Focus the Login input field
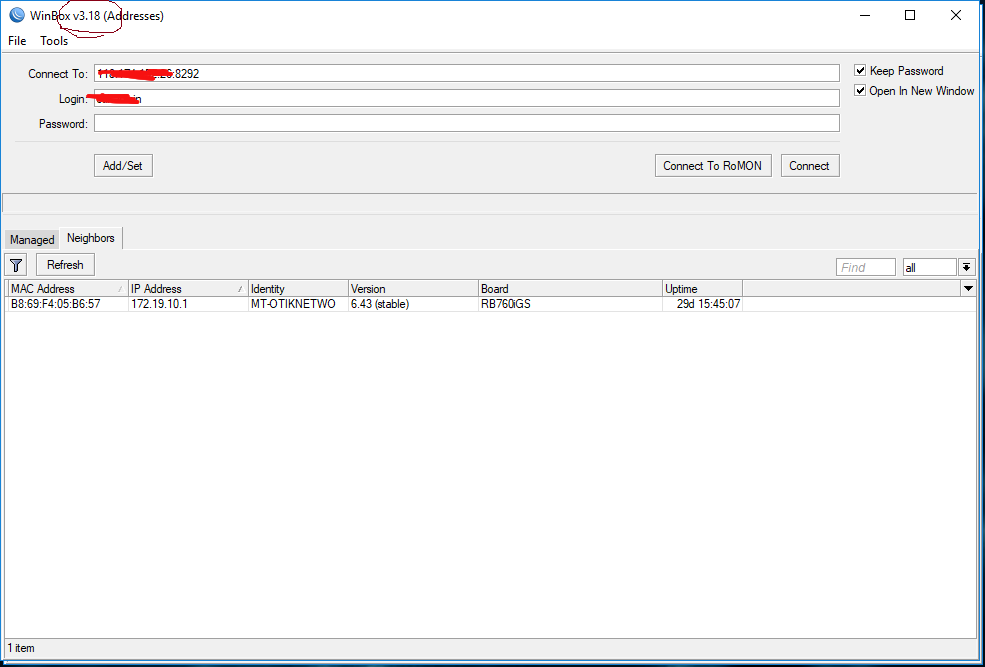The height and width of the screenshot is (667, 985). [x=467, y=98]
